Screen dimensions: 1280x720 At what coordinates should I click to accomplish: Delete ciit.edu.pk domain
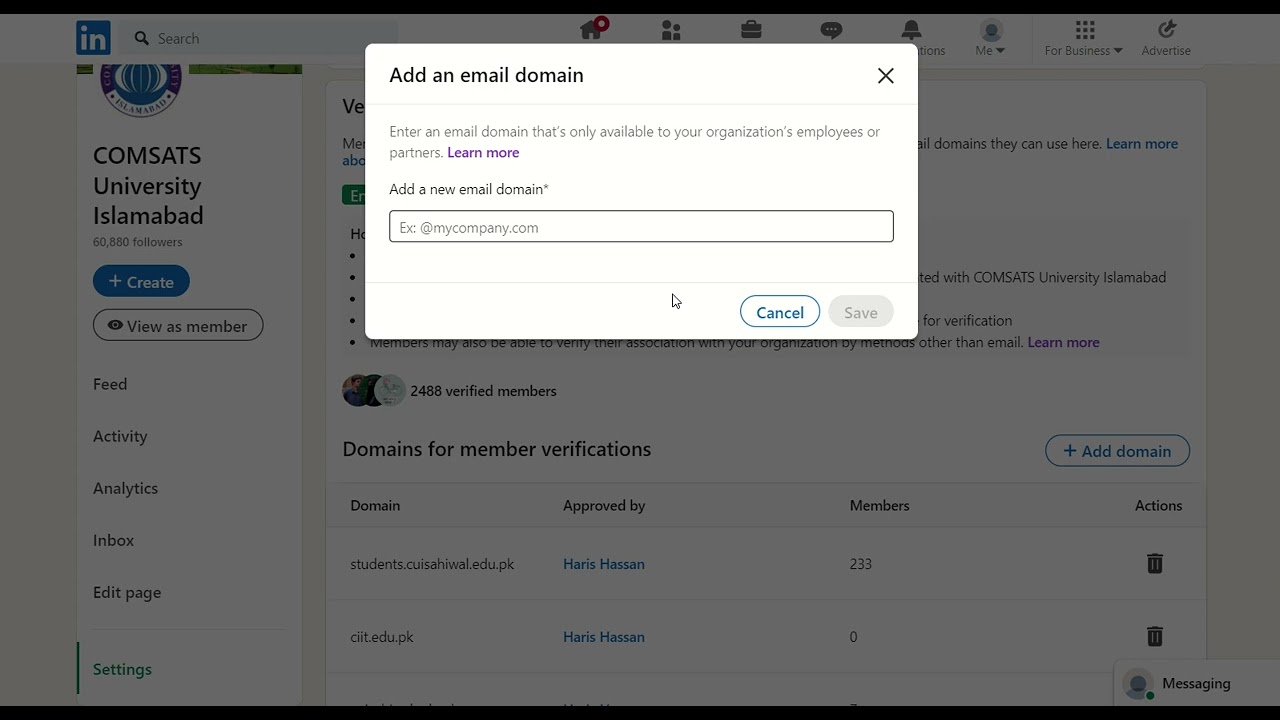coord(1154,637)
